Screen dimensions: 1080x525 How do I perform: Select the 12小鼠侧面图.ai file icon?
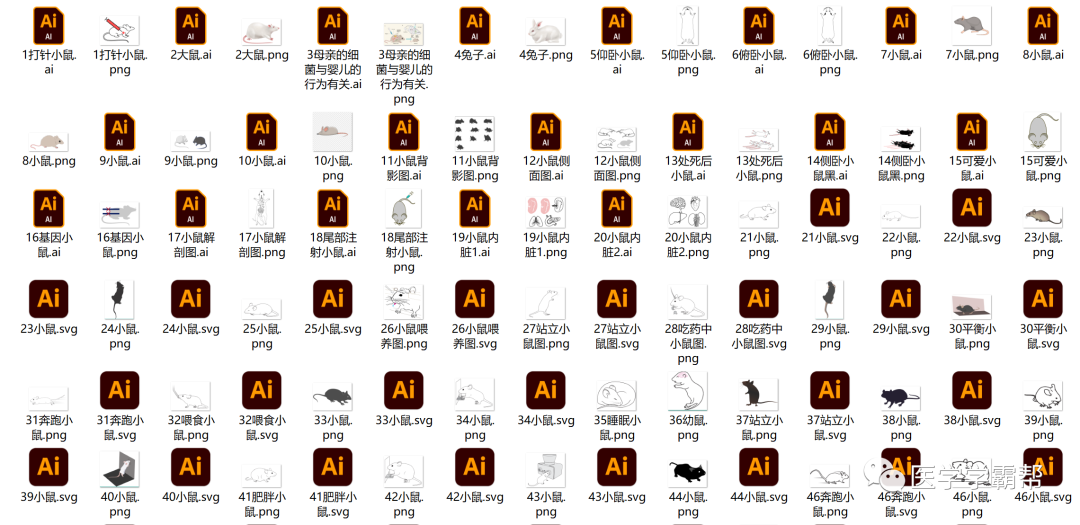coord(546,132)
